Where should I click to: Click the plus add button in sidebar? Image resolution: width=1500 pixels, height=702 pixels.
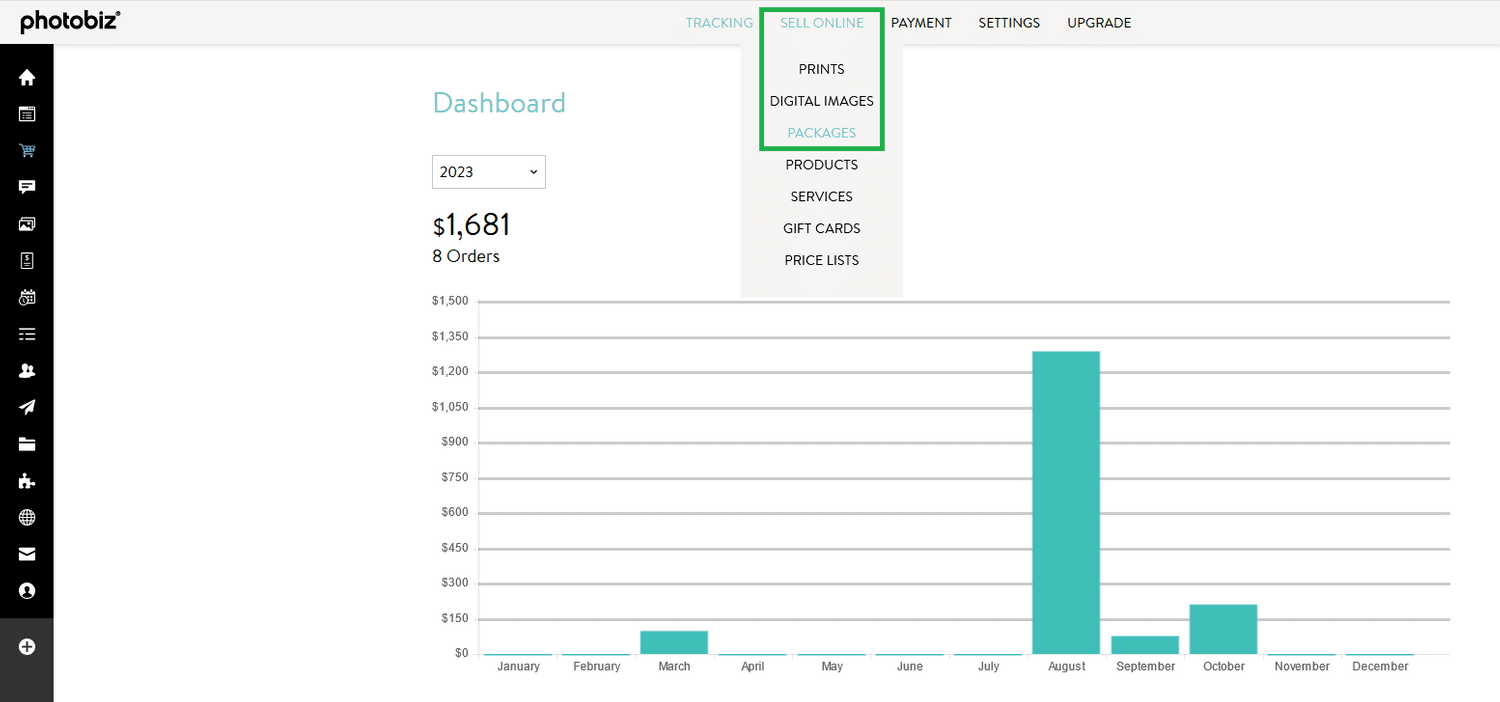[27, 647]
